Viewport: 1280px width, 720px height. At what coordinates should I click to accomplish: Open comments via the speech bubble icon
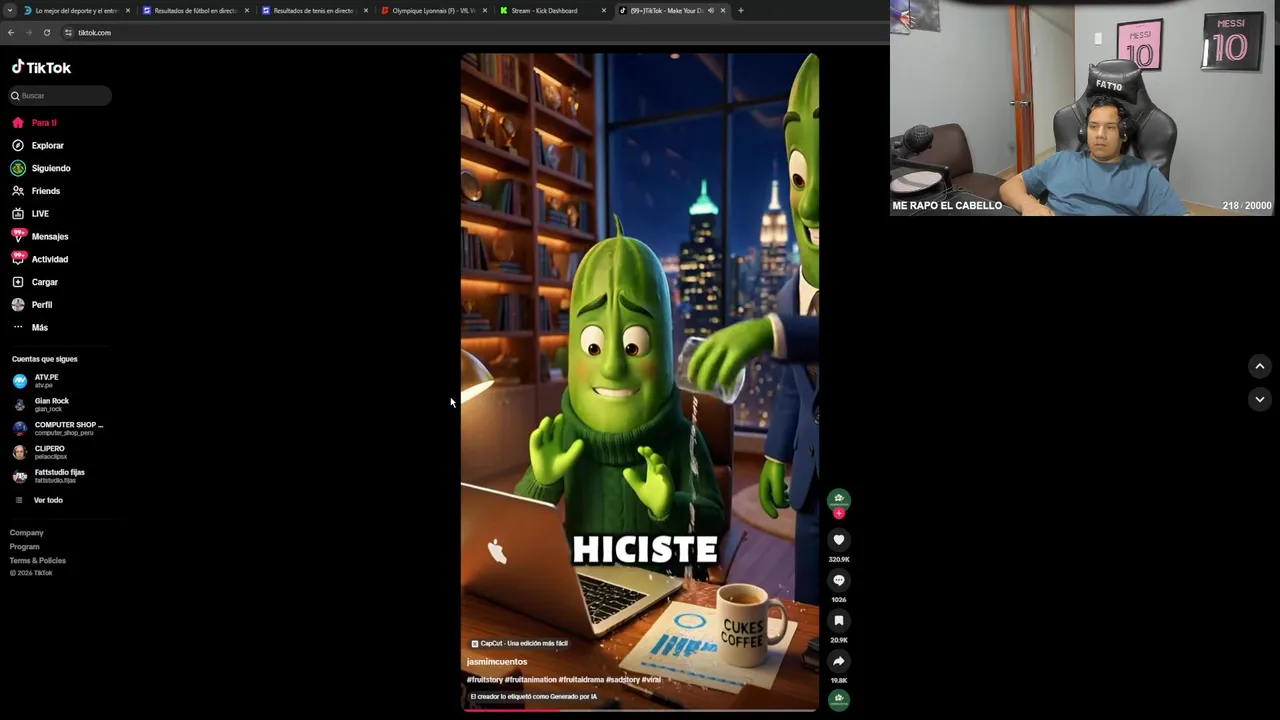point(839,580)
